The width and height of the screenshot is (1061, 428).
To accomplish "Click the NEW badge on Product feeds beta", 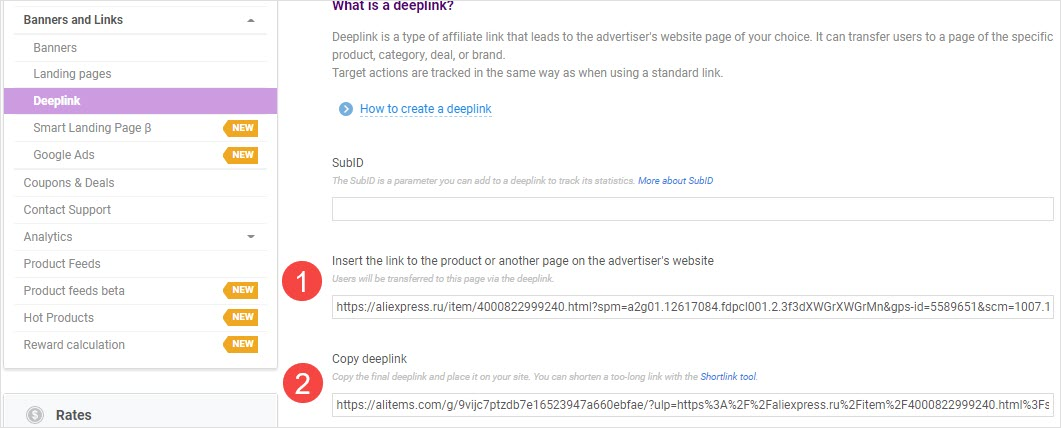I will click(x=242, y=291).
